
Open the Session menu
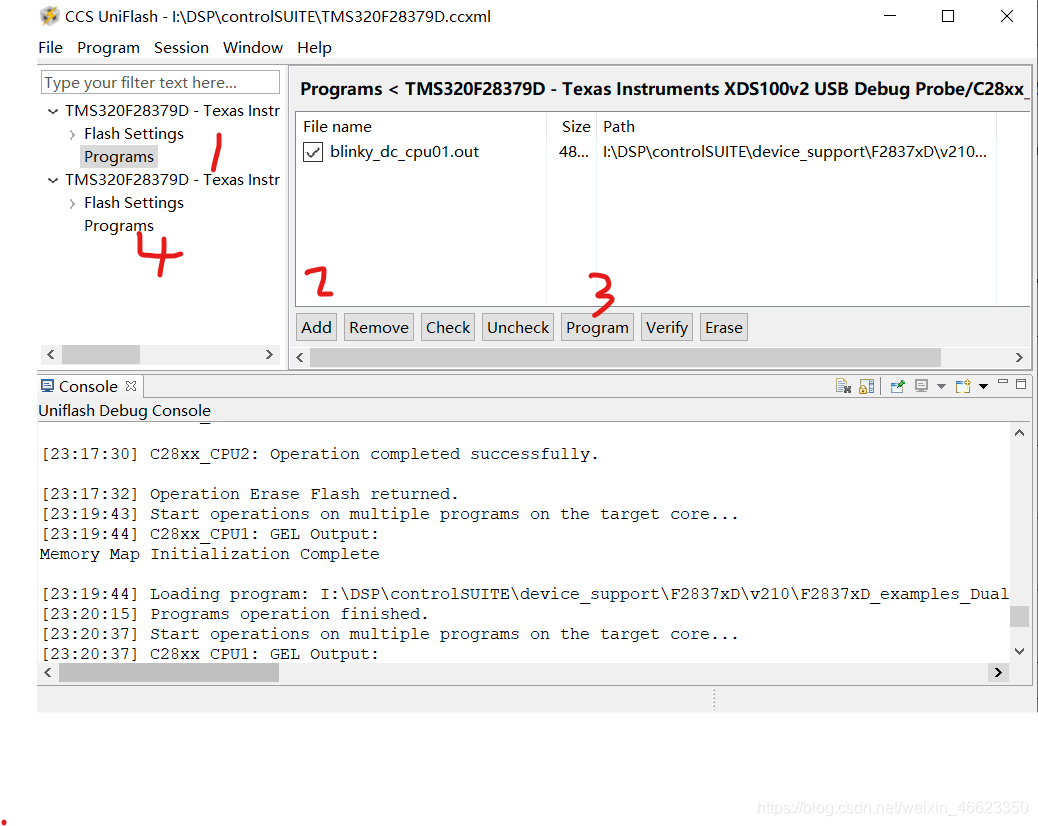(181, 48)
